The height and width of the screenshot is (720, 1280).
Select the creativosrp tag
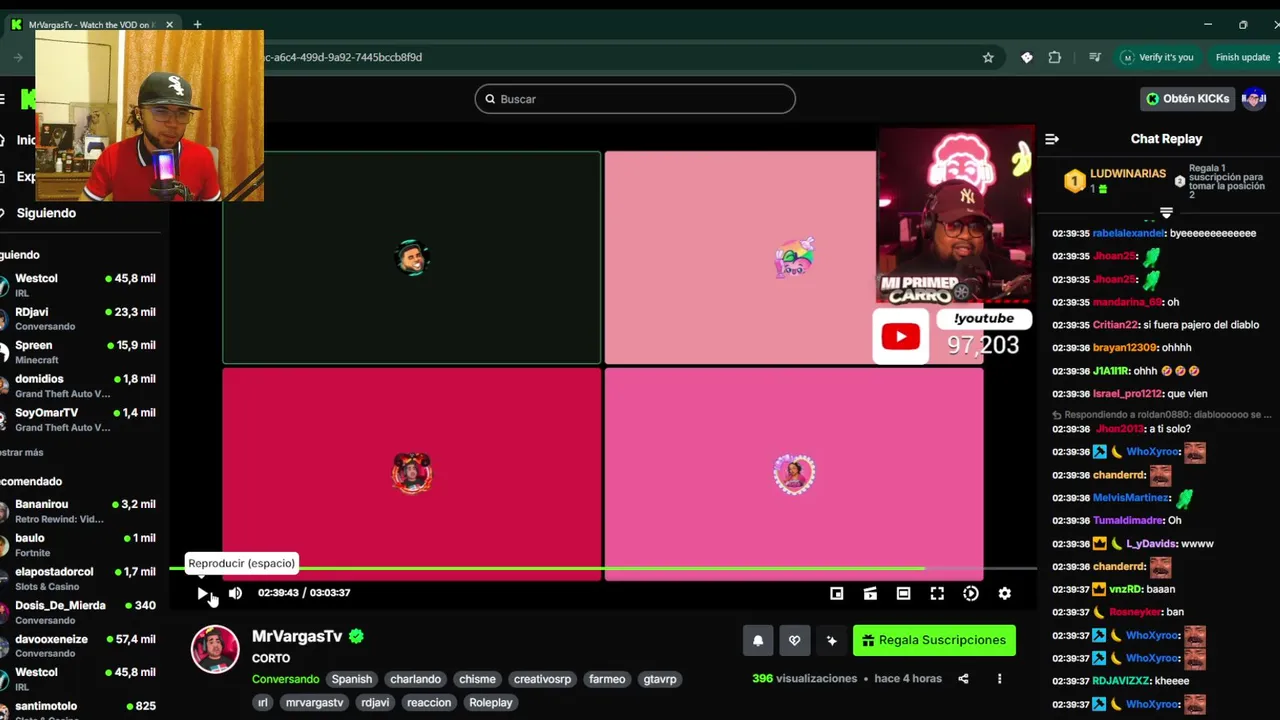coord(542,679)
